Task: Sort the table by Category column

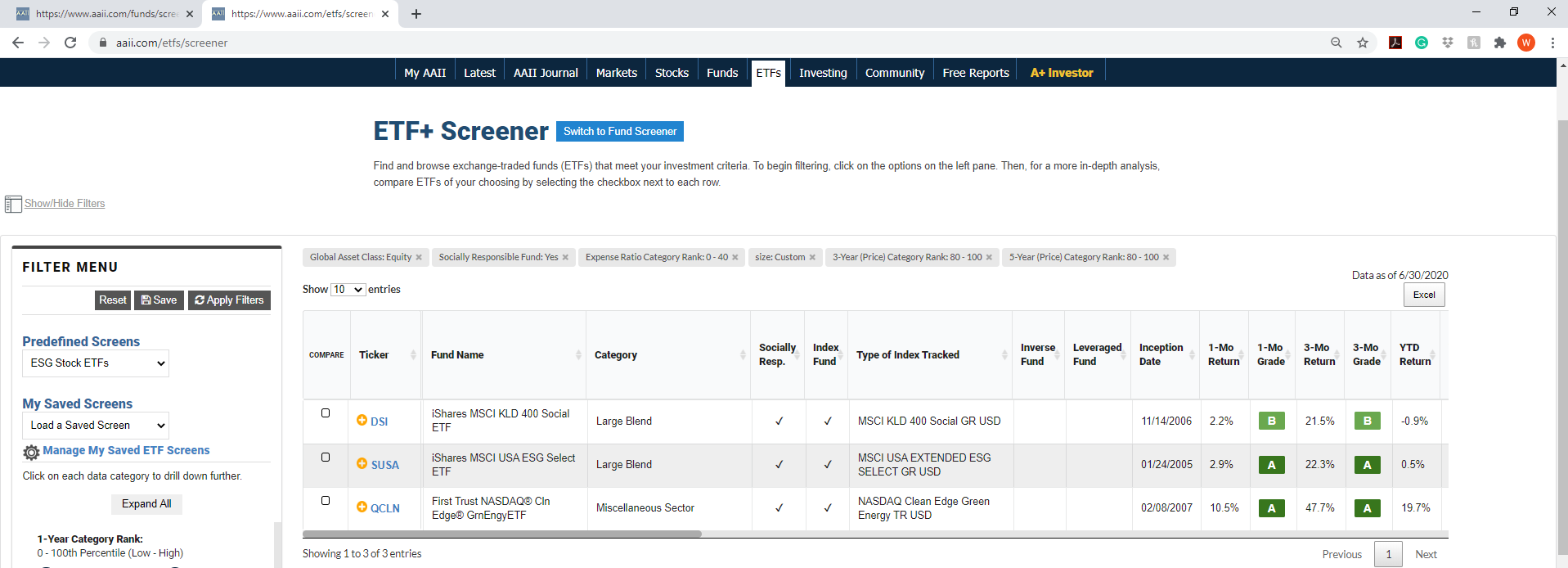Action: [668, 355]
